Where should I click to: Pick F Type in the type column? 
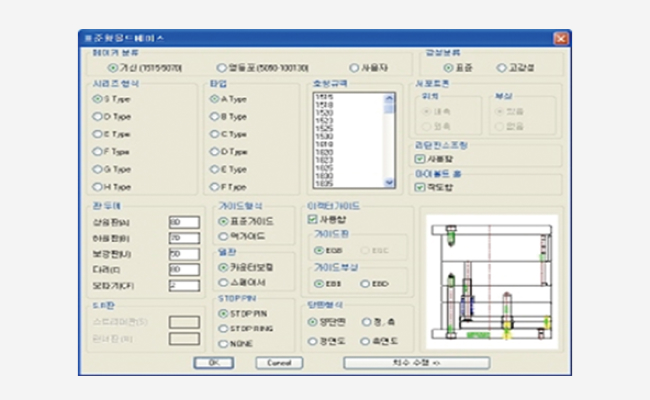pyautogui.click(x=215, y=187)
